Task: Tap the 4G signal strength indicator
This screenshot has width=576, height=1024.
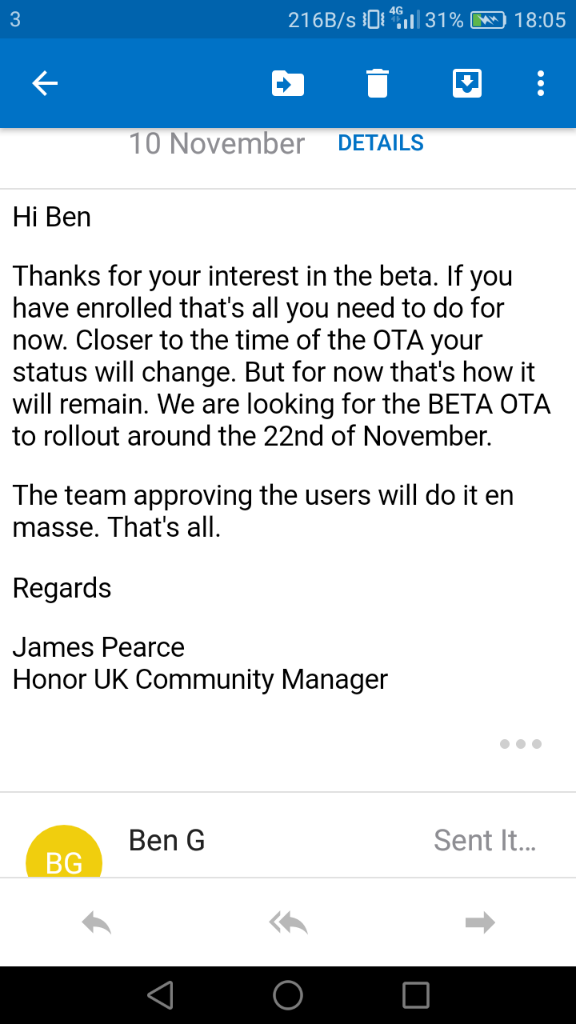Action: tap(403, 19)
